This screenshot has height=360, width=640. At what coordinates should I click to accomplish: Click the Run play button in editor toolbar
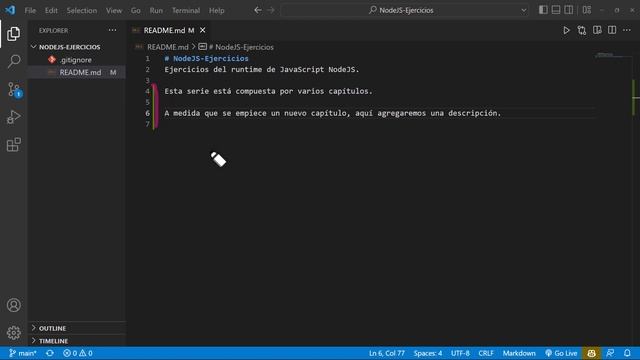point(566,30)
